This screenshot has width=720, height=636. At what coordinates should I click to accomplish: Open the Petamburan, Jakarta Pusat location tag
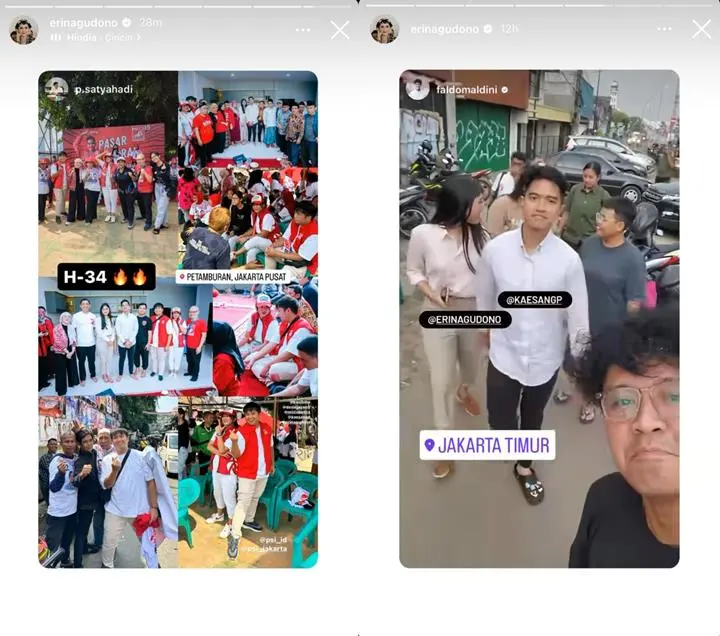click(x=233, y=276)
